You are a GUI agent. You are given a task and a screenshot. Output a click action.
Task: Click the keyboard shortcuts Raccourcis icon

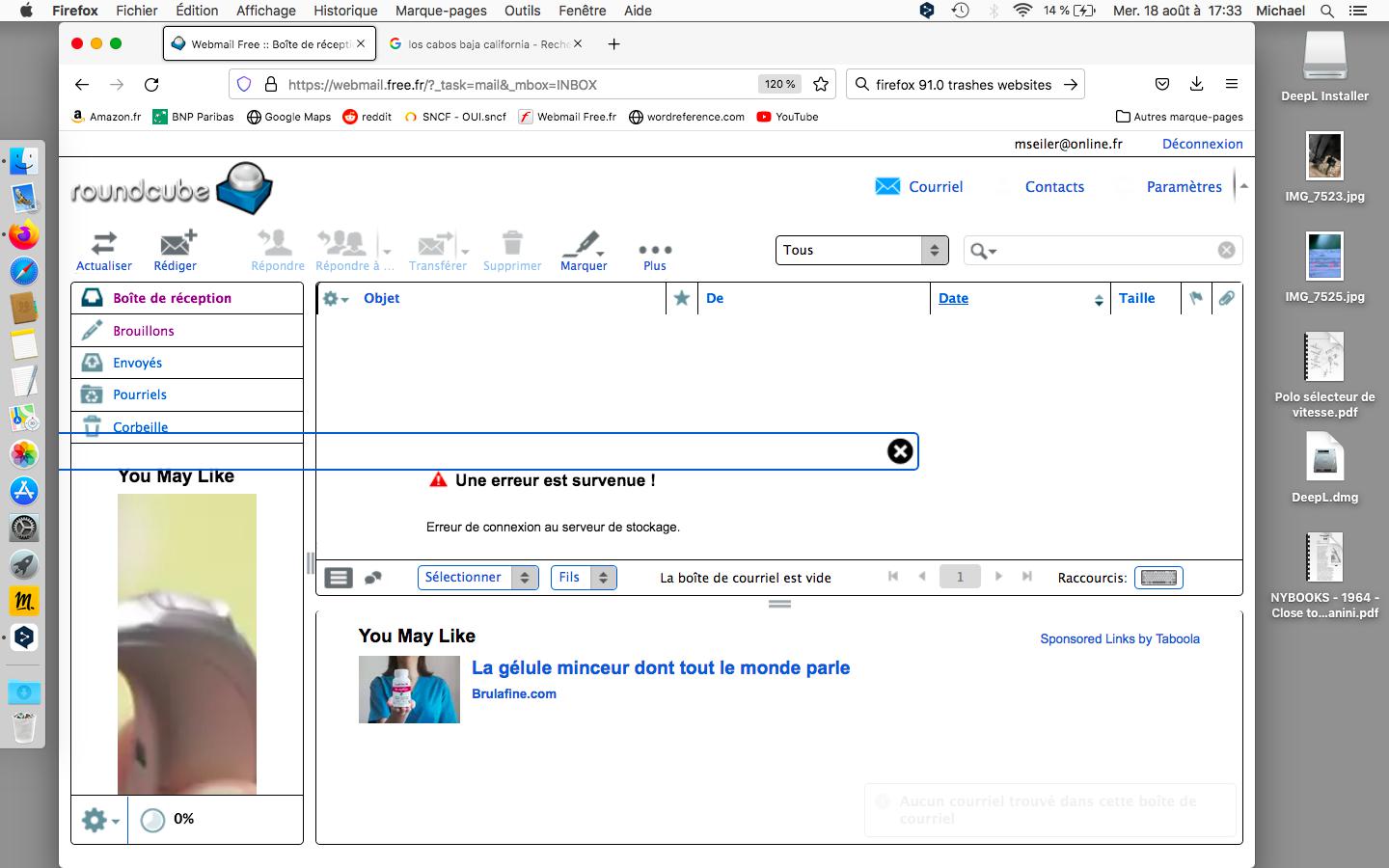(x=1157, y=577)
